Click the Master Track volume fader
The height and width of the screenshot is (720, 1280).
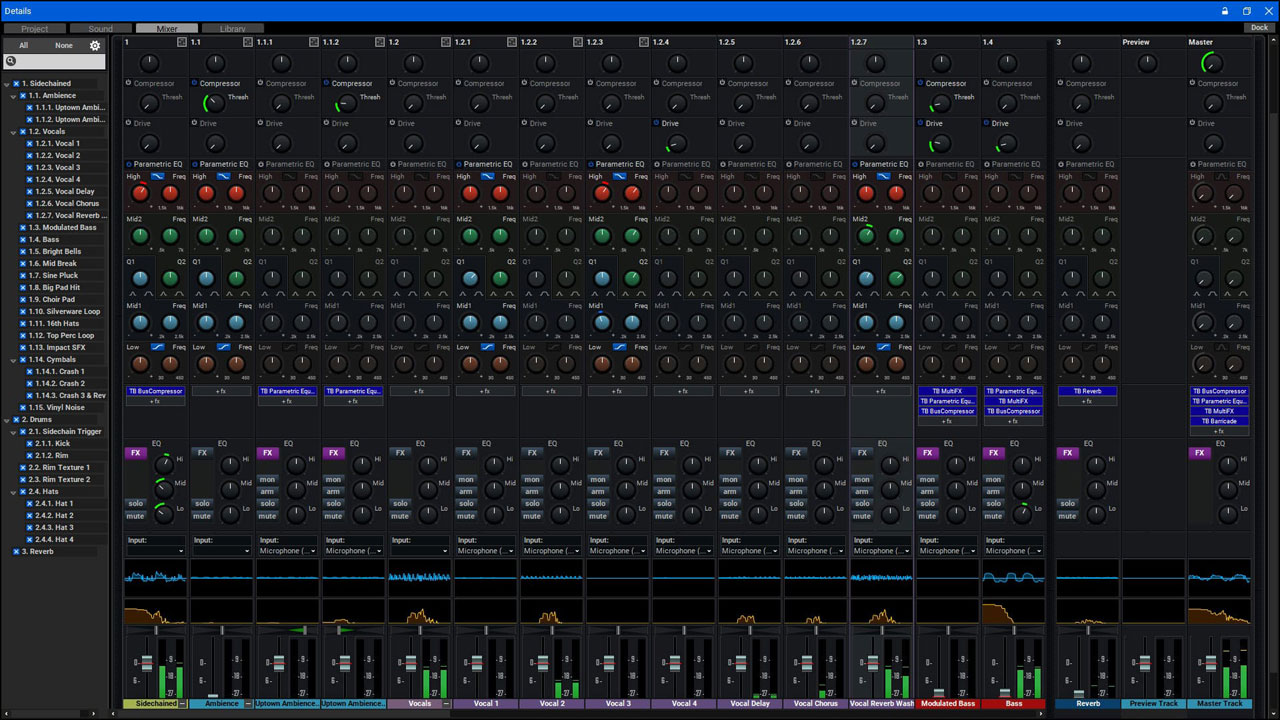click(1210, 664)
